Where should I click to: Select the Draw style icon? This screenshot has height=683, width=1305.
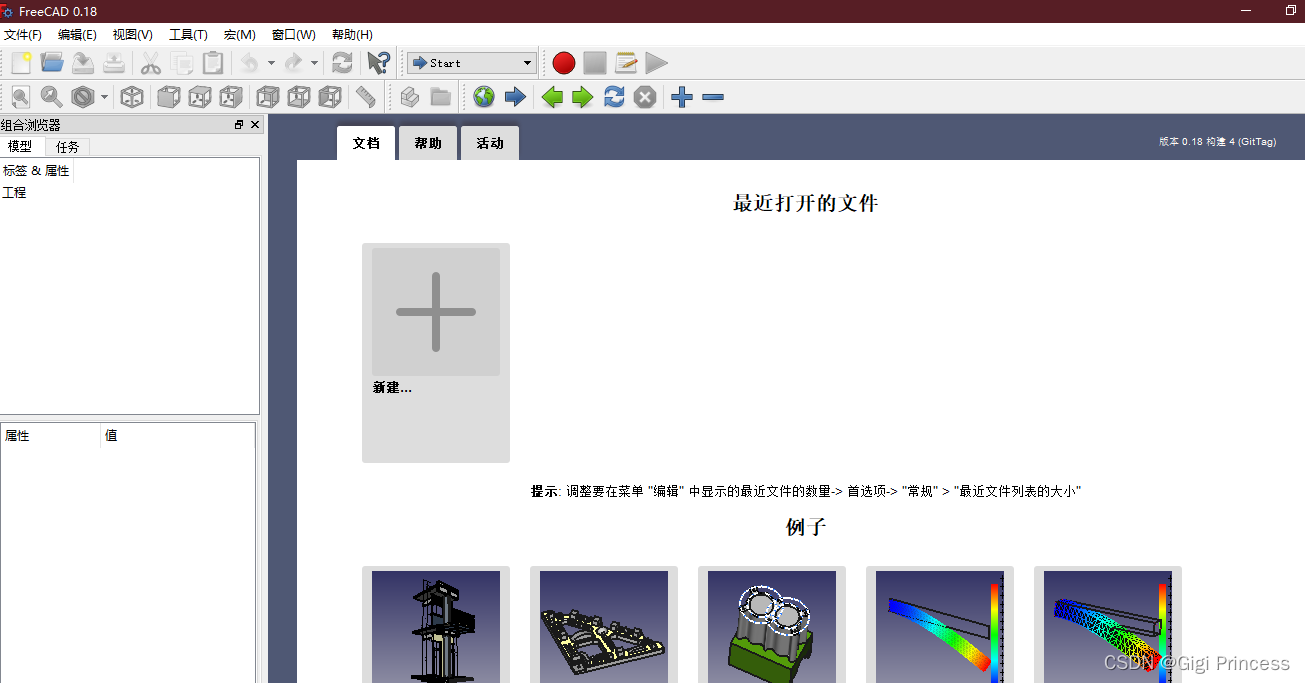point(83,97)
